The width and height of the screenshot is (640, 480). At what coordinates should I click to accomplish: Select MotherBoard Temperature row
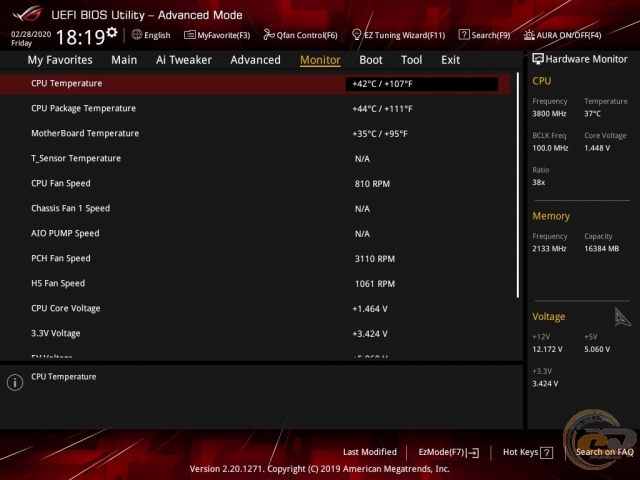tap(255, 133)
